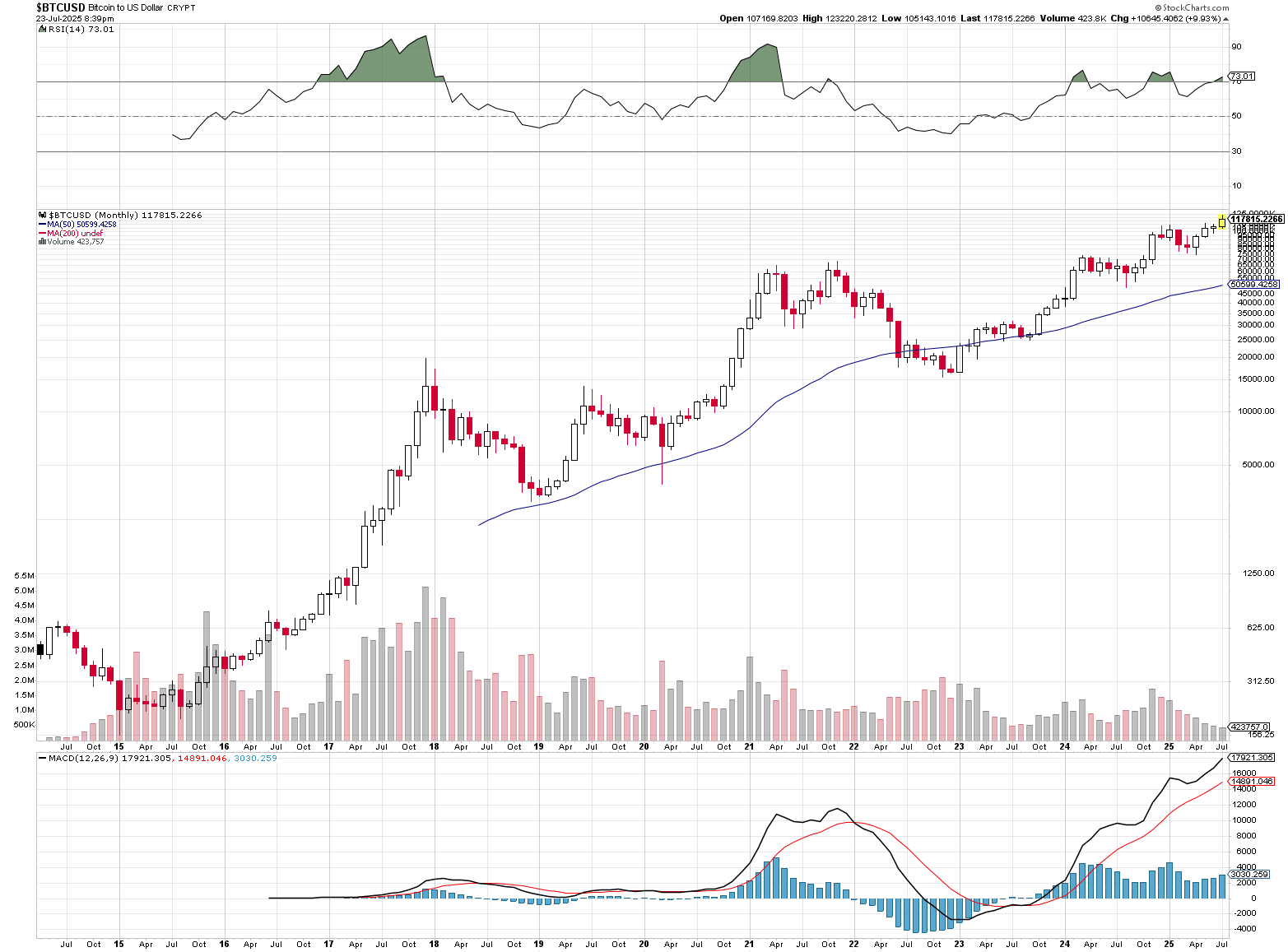Click the MACD 17921.305 value tag
The height and width of the screenshot is (952, 1288).
click(x=1252, y=757)
